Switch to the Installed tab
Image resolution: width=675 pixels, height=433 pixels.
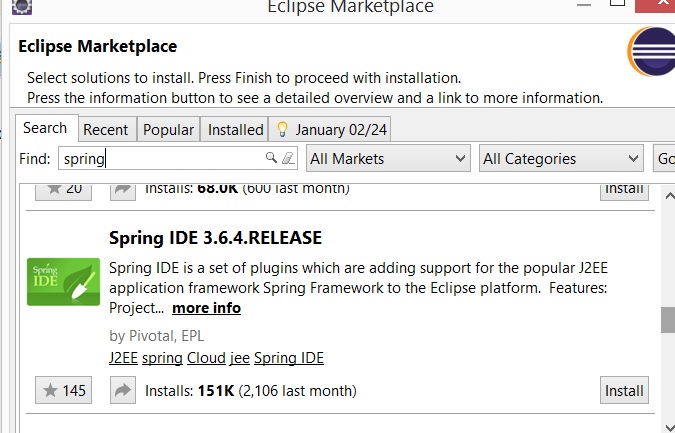pos(235,129)
